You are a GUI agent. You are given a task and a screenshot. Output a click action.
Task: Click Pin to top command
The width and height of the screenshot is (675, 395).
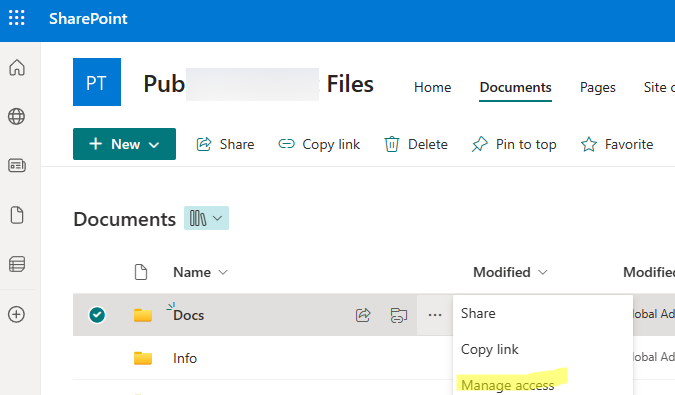514,144
